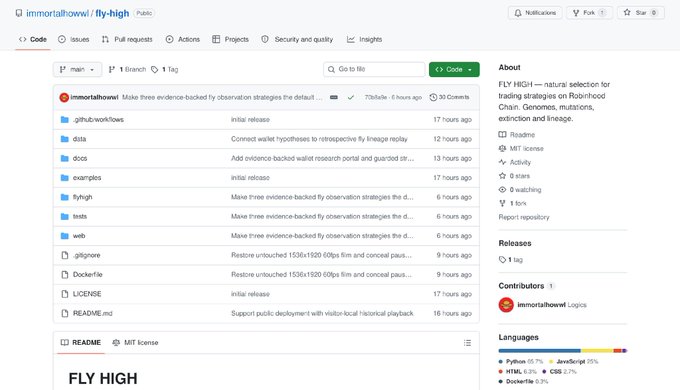Open the README.md file

tap(92, 314)
